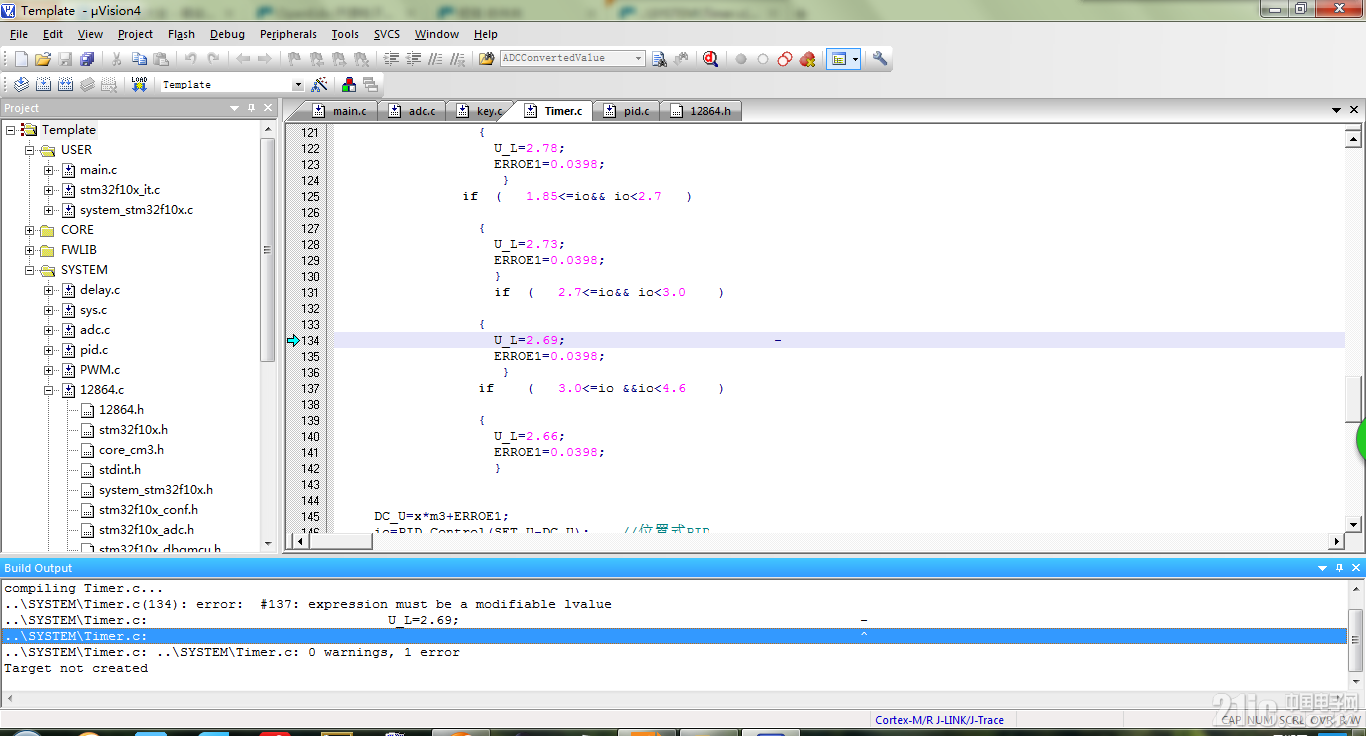This screenshot has width=1366, height=736.
Task: Insert a breakpoint with the red circle icon
Action: (x=741, y=59)
